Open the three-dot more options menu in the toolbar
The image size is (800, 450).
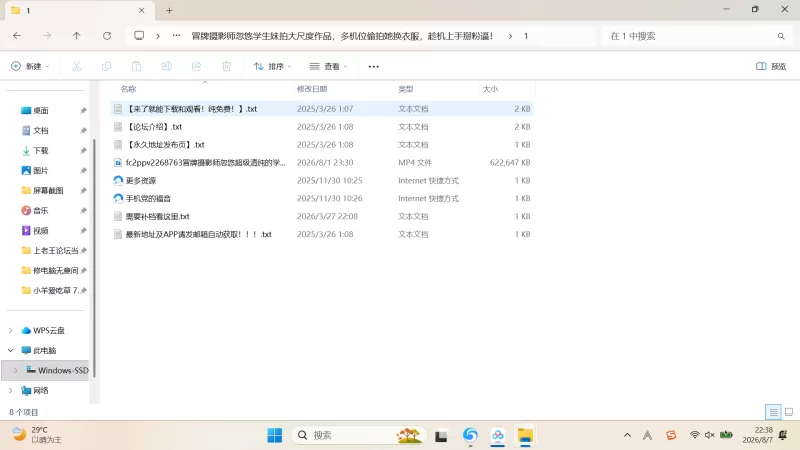click(373, 66)
